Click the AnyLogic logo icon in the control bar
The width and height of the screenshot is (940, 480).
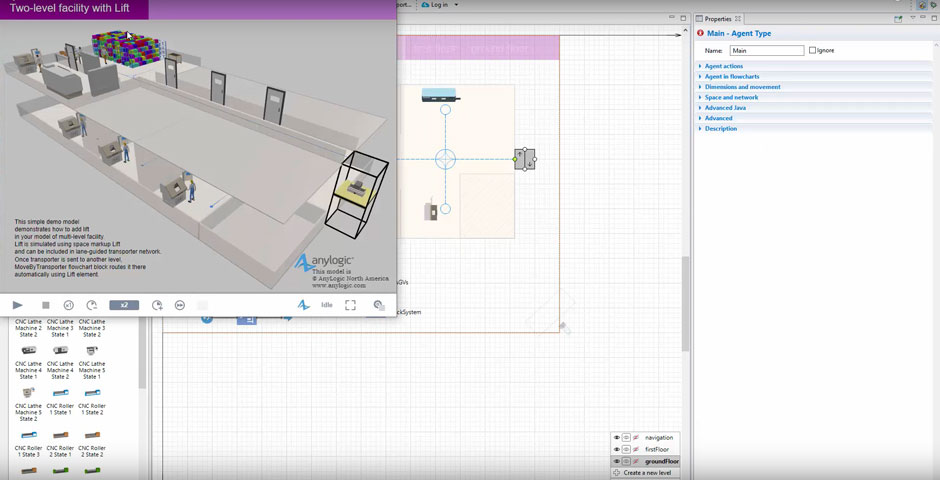[303, 305]
